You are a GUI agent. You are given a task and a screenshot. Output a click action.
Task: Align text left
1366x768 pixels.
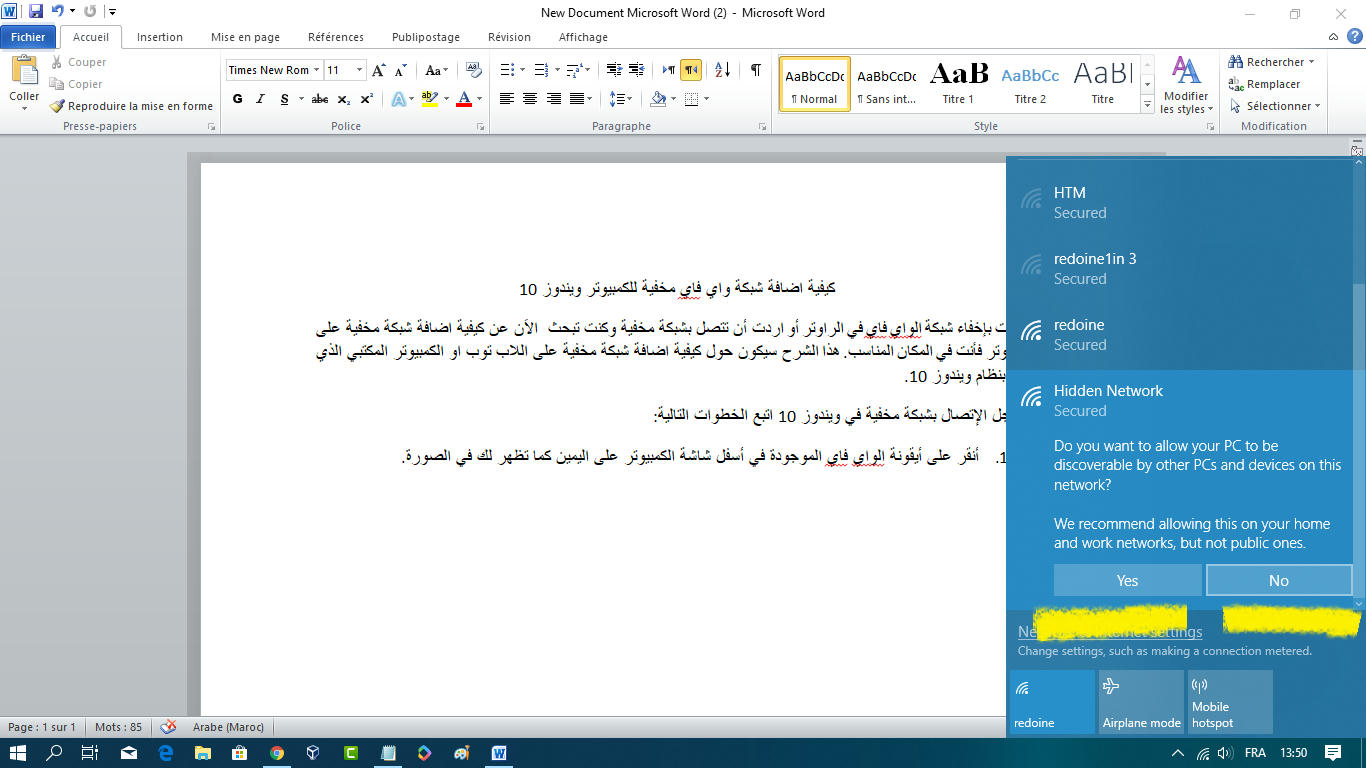[x=507, y=99]
